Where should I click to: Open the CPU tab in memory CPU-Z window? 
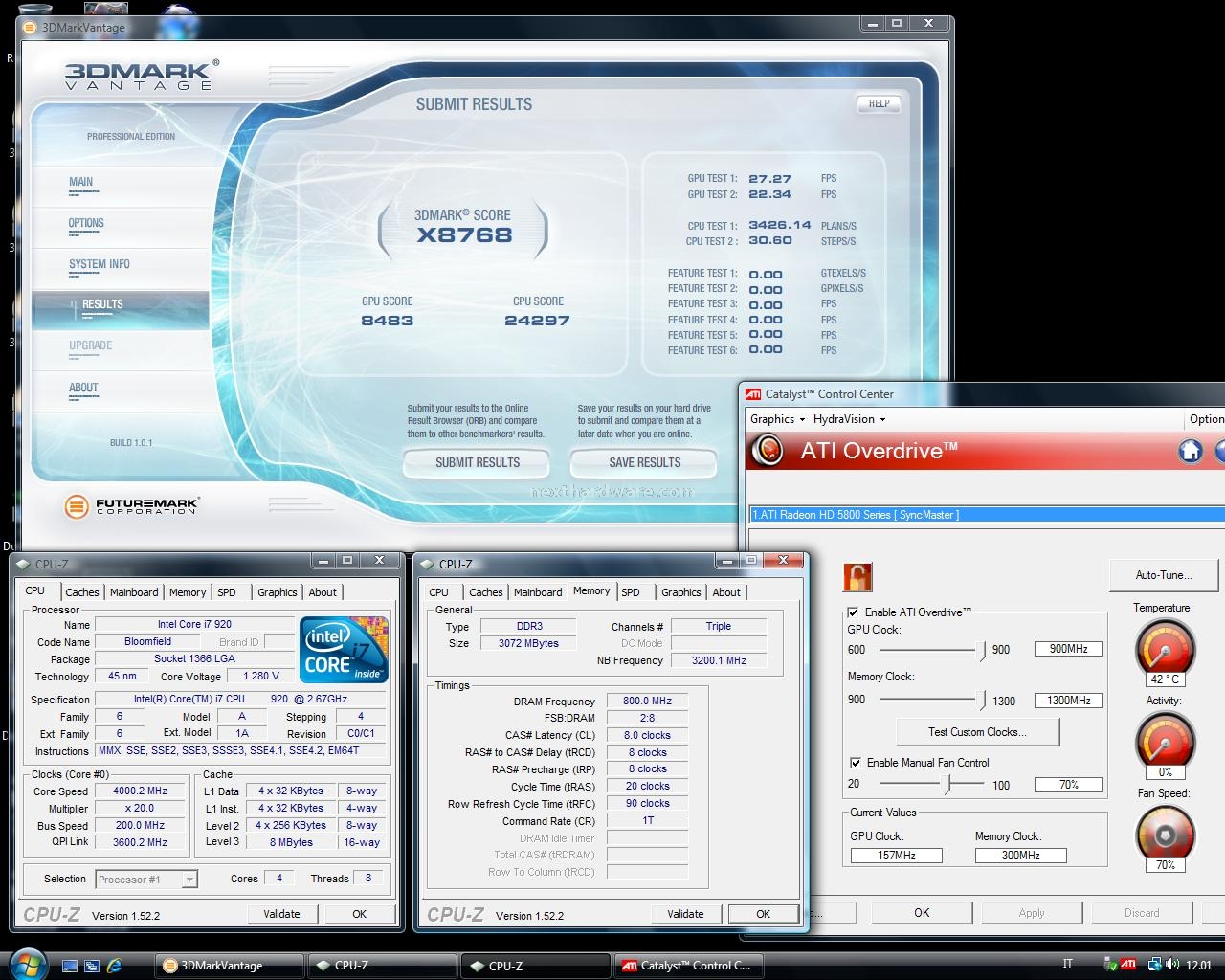pos(439,592)
